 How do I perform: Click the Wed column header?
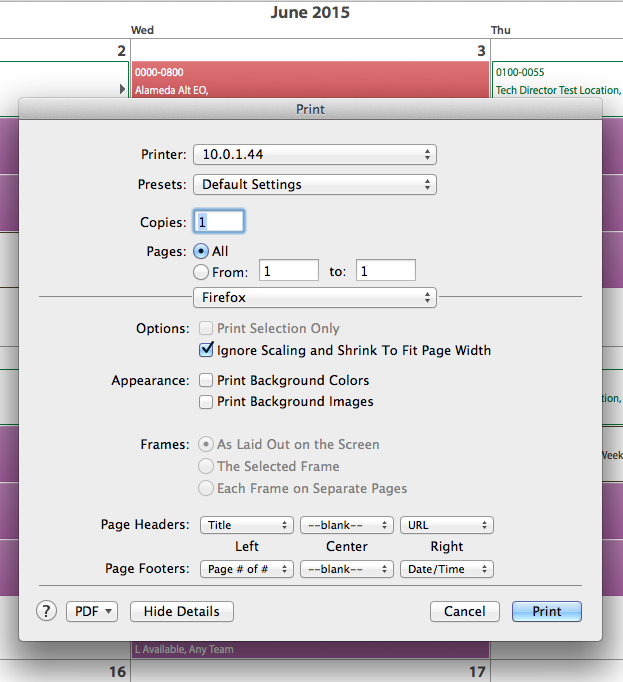pyautogui.click(x=142, y=30)
